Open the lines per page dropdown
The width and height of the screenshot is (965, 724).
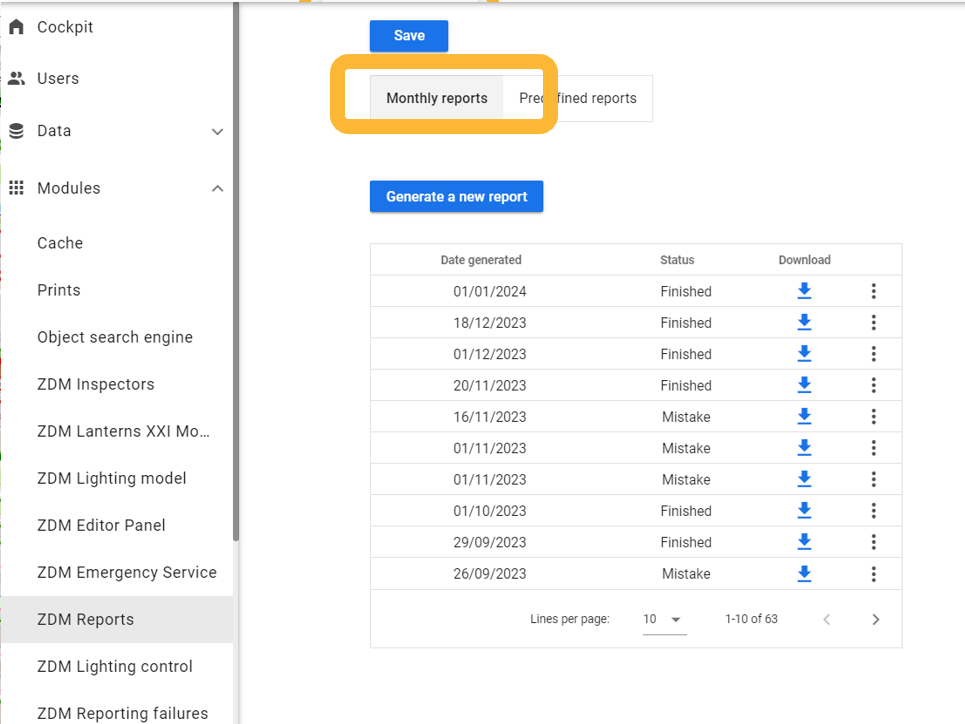pos(664,620)
